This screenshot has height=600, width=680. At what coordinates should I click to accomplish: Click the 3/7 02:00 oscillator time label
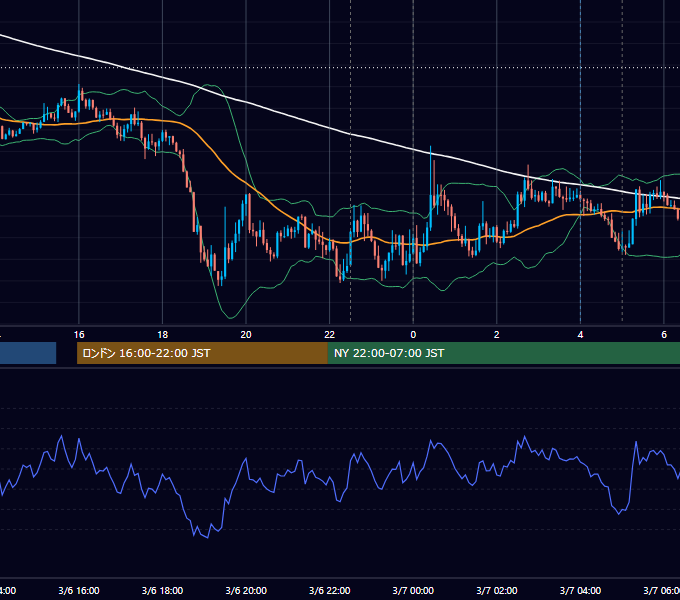tap(497, 590)
